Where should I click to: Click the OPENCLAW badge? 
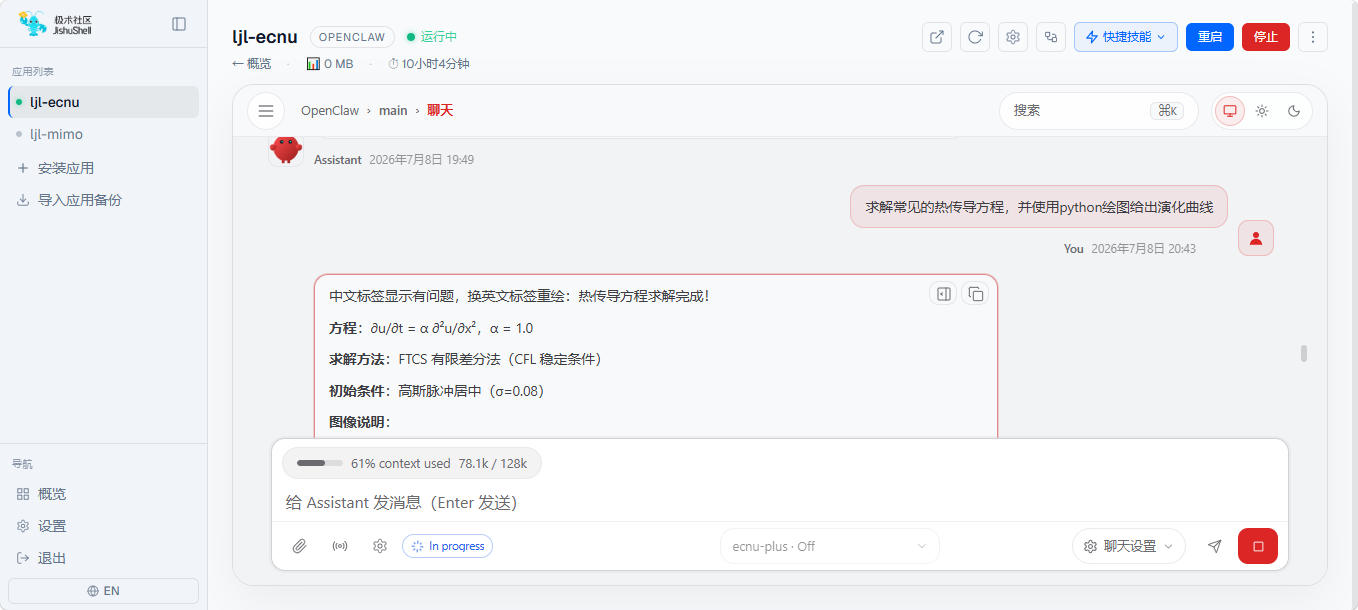tap(352, 37)
